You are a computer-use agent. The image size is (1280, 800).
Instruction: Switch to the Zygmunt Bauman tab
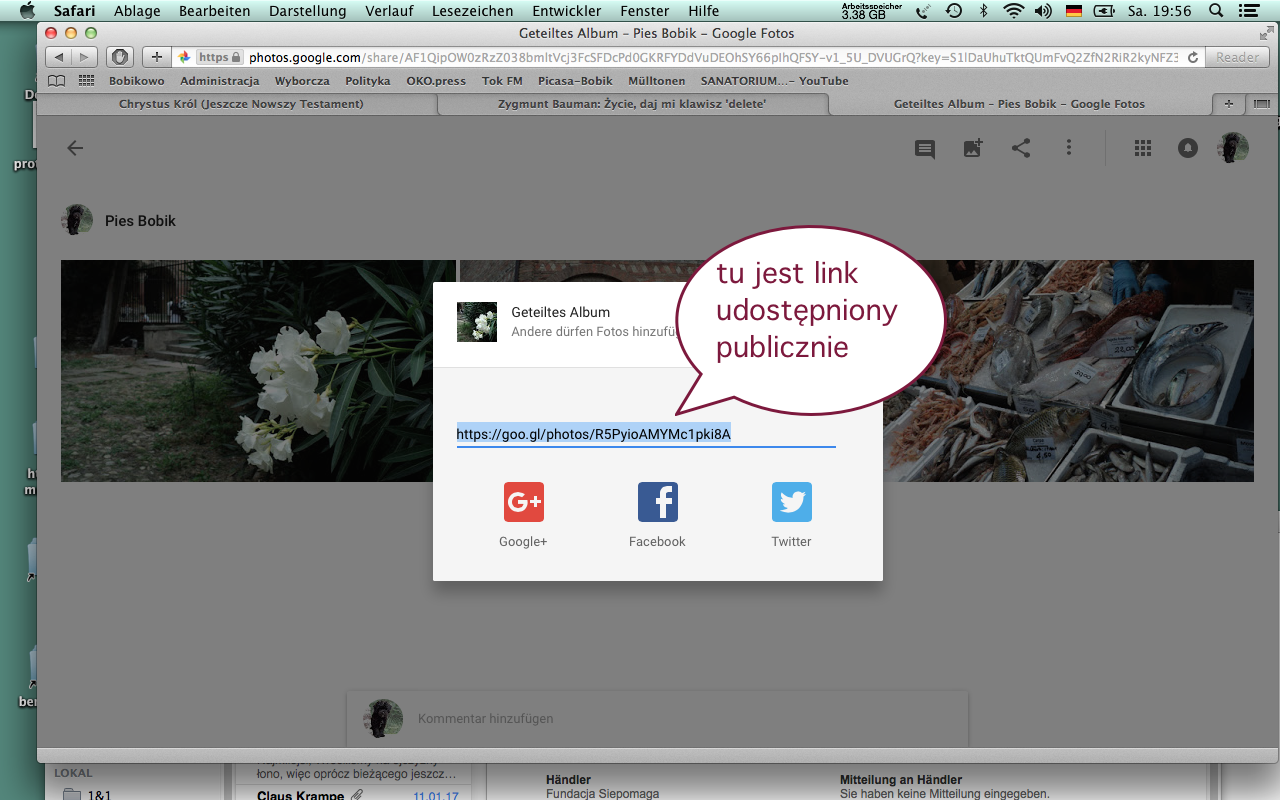click(632, 104)
